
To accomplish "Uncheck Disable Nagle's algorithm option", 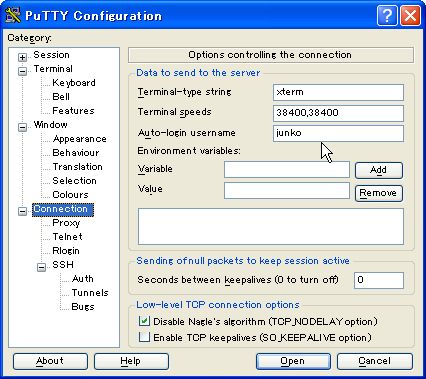I will coord(144,321).
